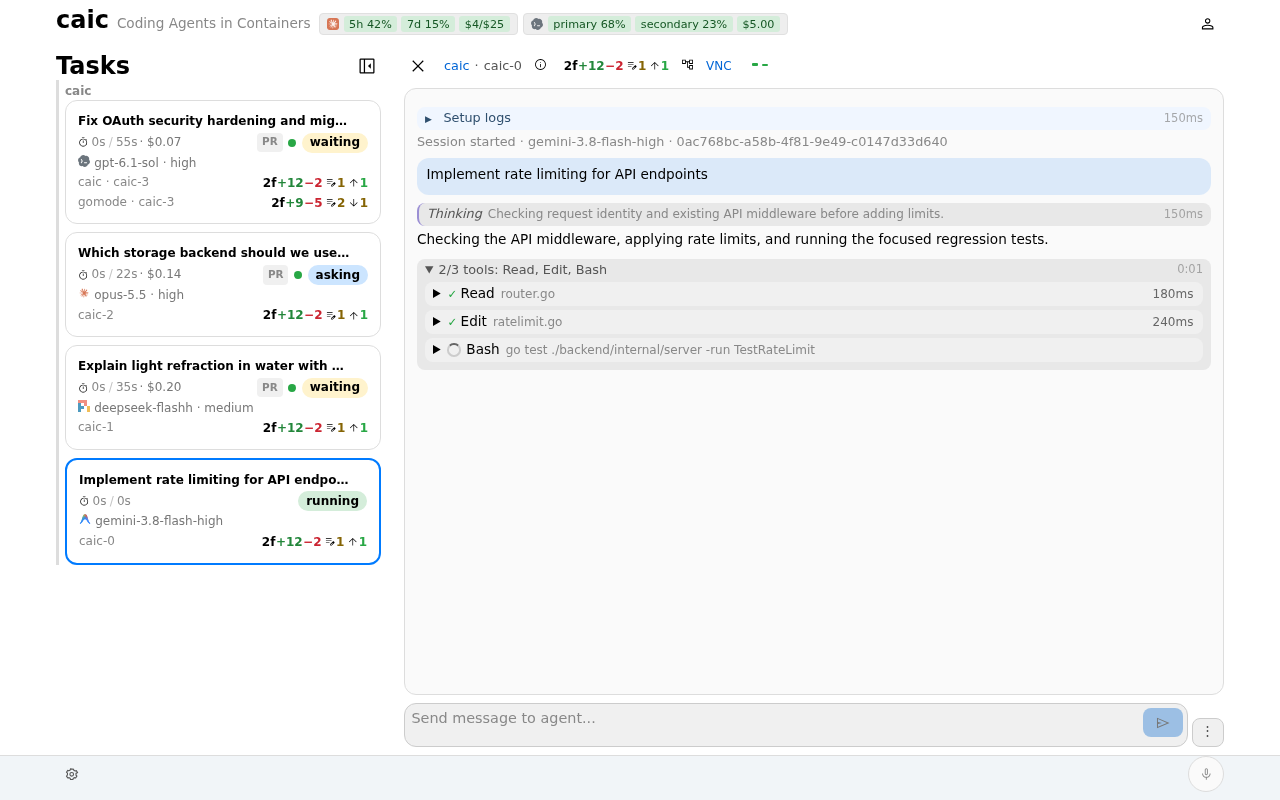Open the user account icon
1280x800 pixels.
pyautogui.click(x=1207, y=24)
